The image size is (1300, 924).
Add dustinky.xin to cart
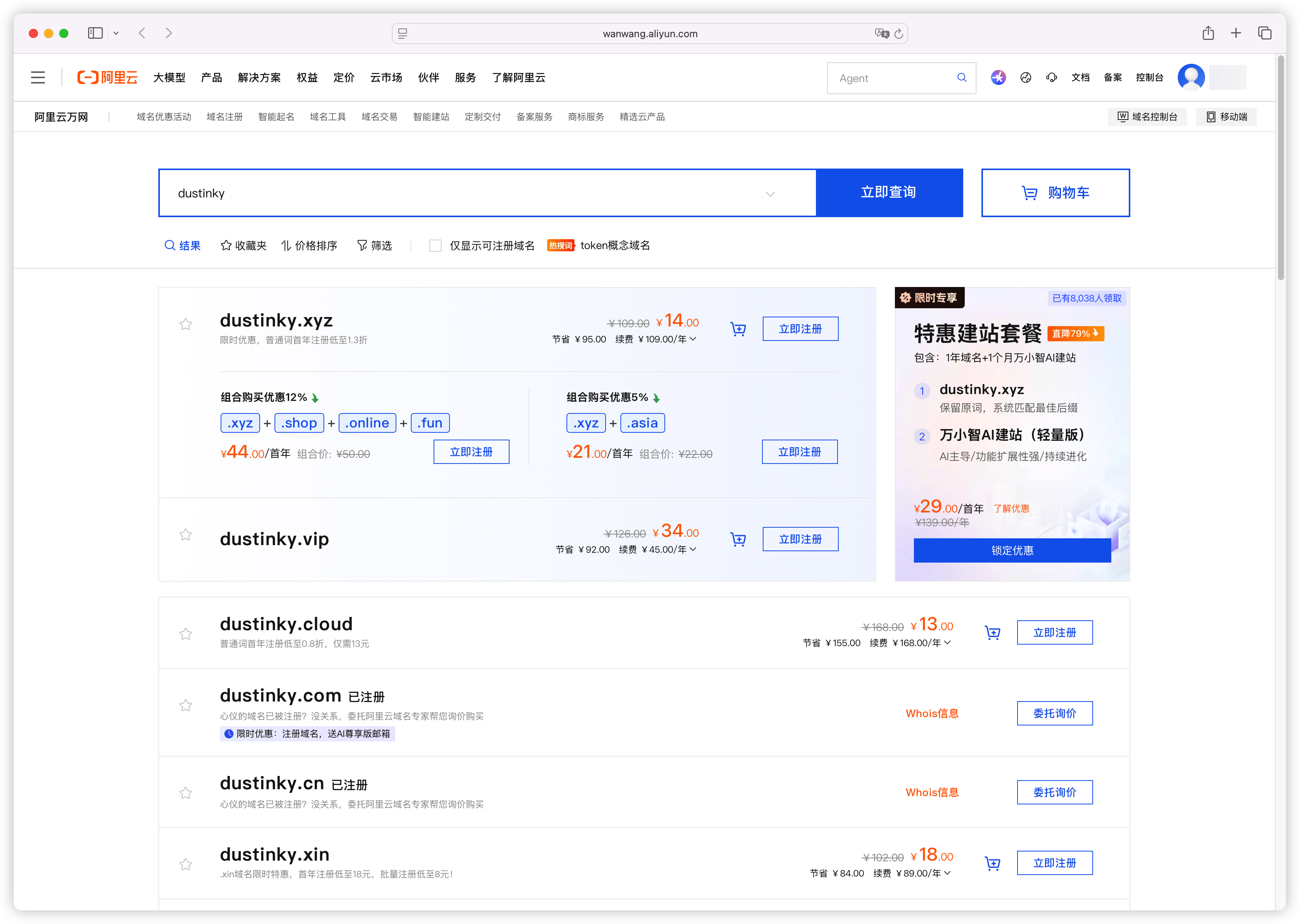(992, 863)
